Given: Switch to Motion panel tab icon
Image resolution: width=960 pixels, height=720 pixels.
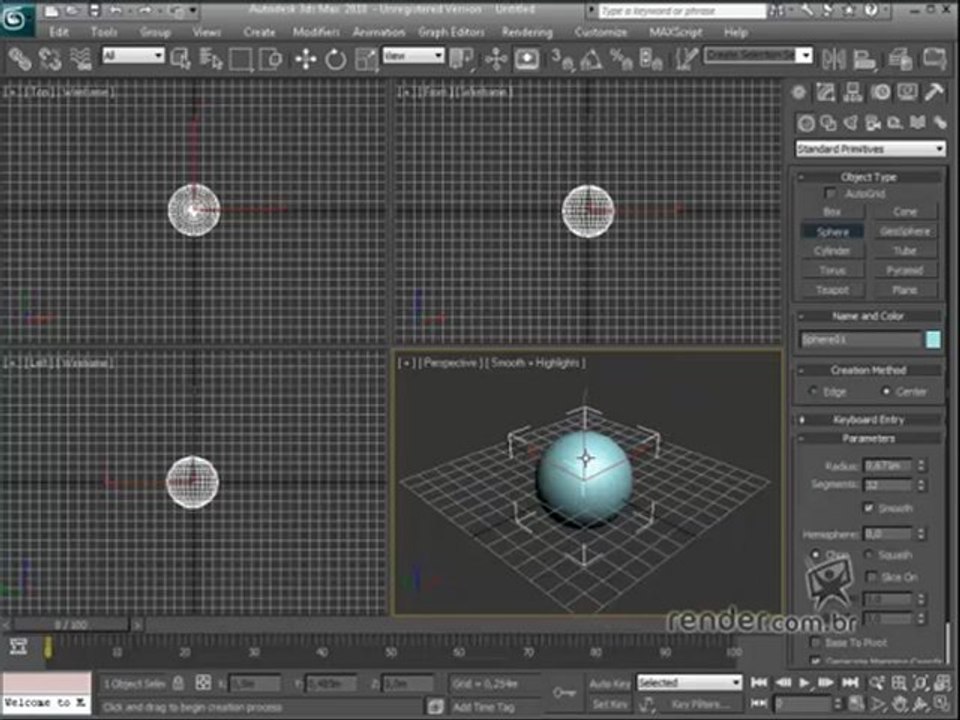Looking at the screenshot, I should point(880,92).
